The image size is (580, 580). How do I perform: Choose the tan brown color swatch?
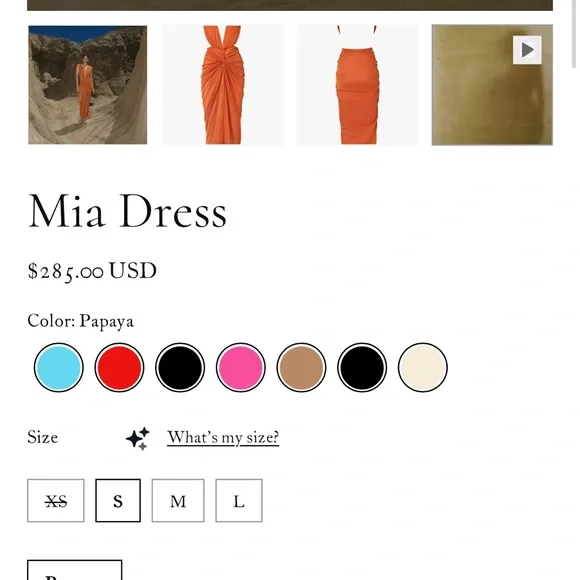click(x=301, y=367)
